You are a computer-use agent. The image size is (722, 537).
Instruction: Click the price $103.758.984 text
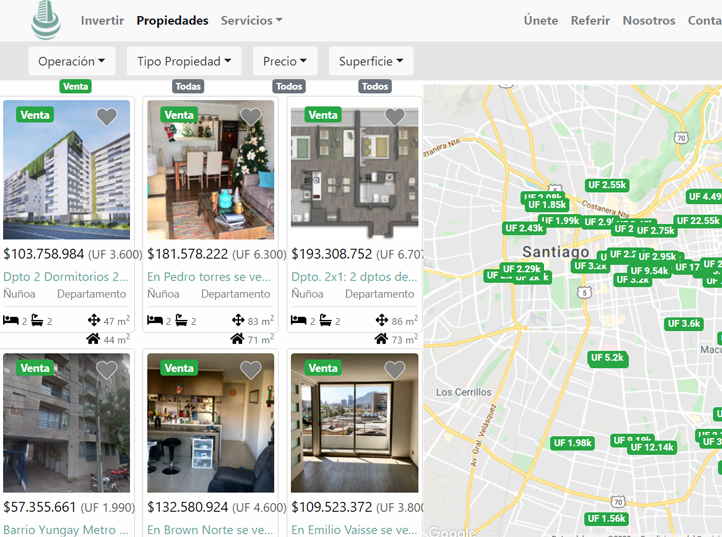[44, 254]
